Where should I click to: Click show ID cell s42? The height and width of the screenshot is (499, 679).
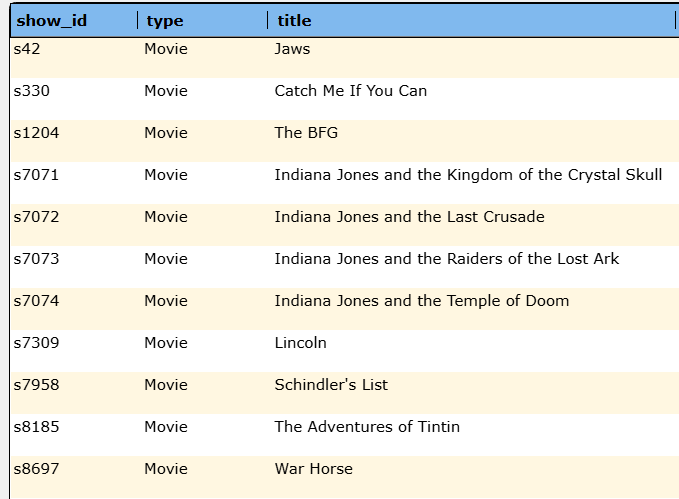click(27, 49)
